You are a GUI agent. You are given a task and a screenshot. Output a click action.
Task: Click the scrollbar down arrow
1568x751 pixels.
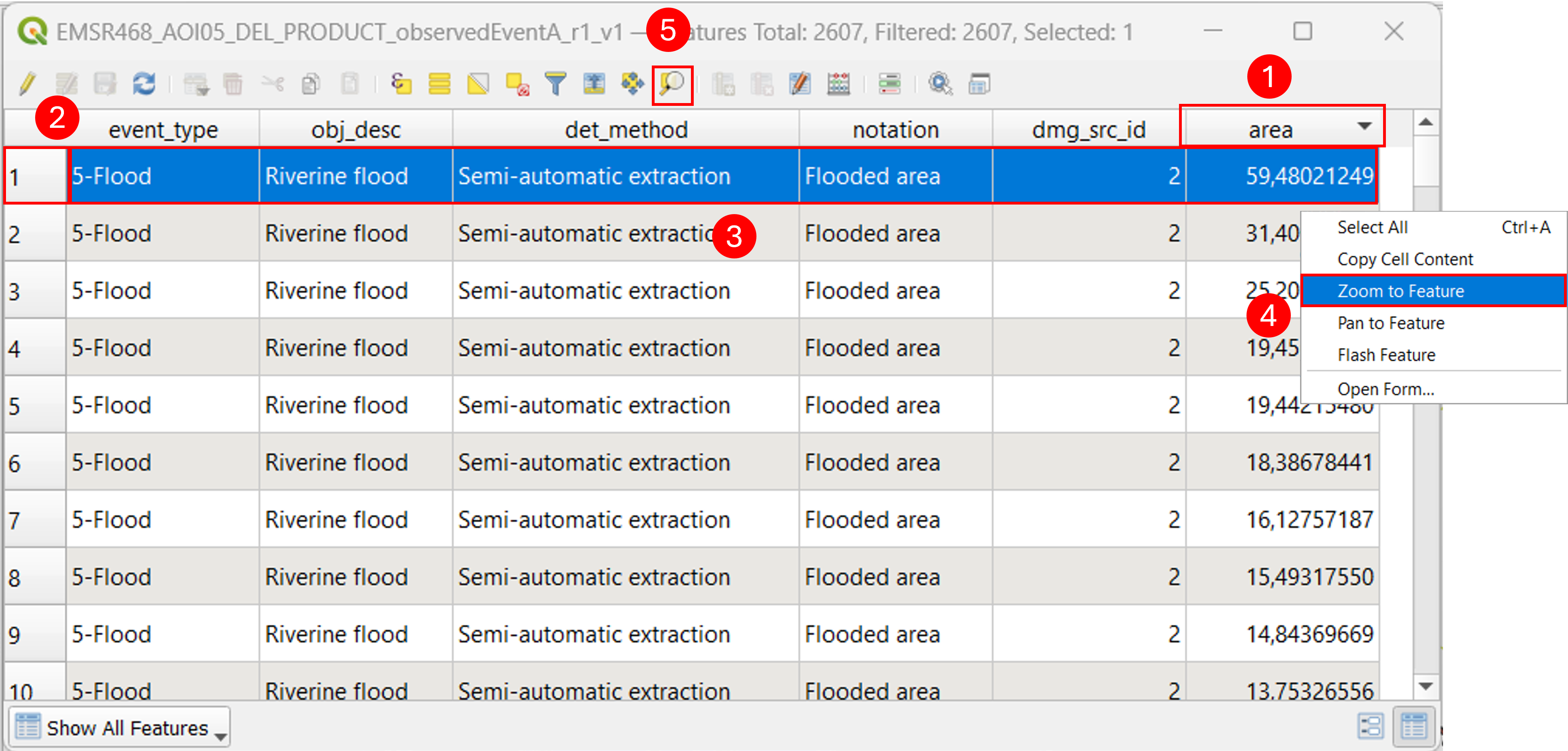click(1425, 687)
